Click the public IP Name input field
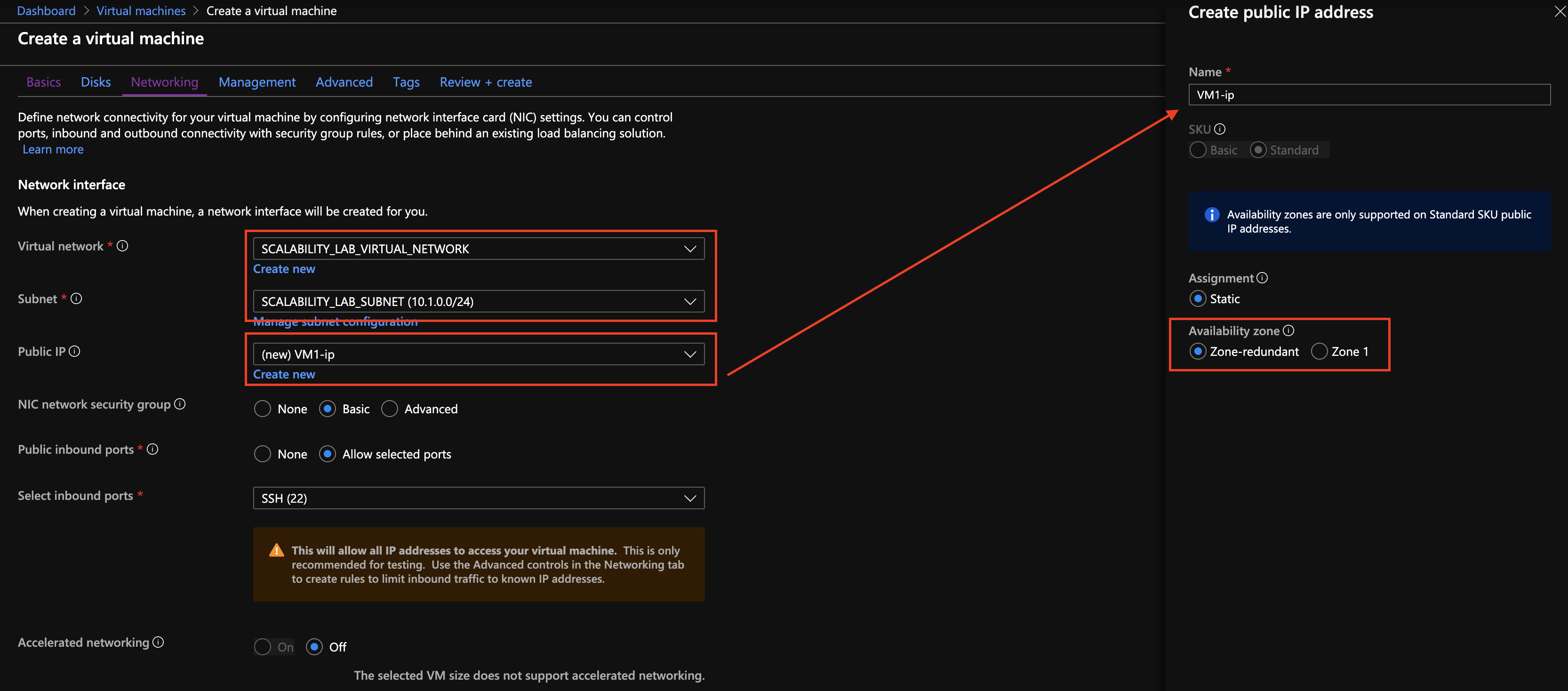The width and height of the screenshot is (1568, 691). pos(1368,95)
